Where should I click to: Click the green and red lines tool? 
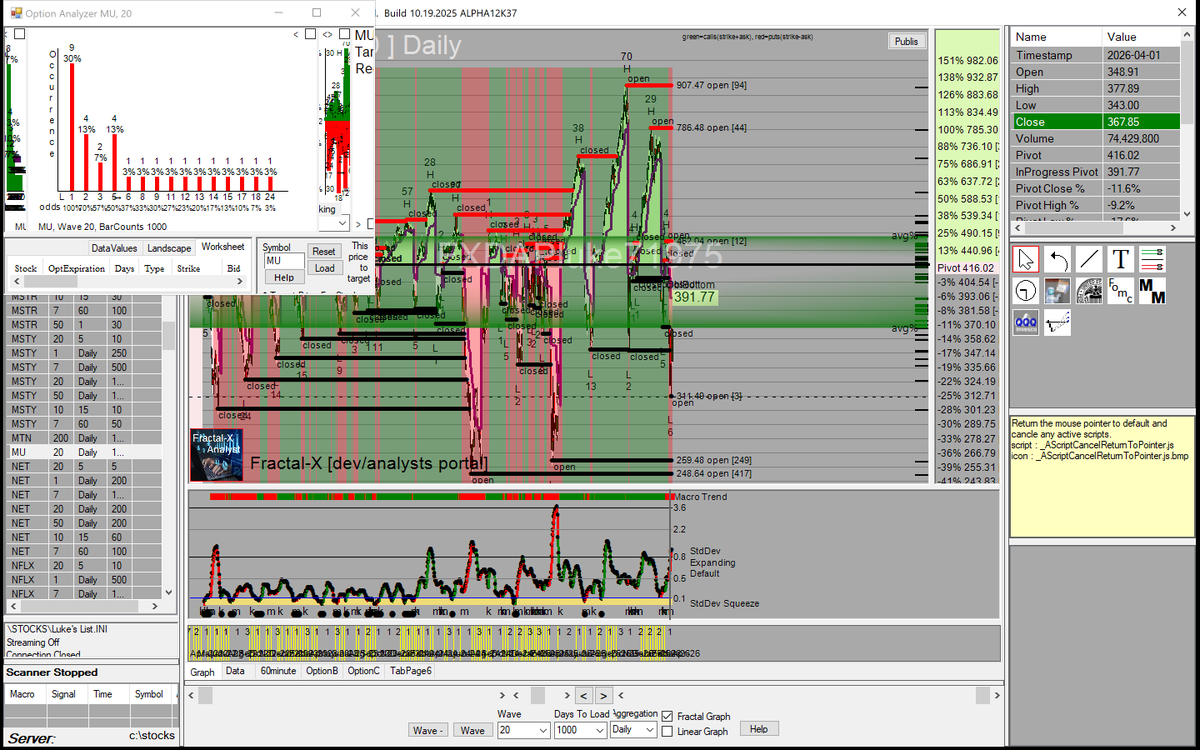click(1153, 260)
